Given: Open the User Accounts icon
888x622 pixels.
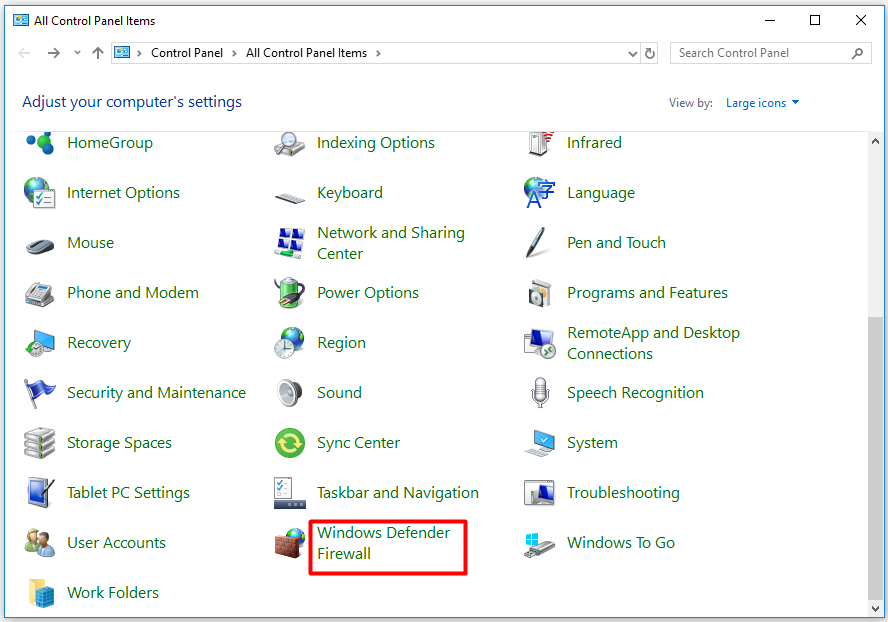Looking at the screenshot, I should pos(40,543).
